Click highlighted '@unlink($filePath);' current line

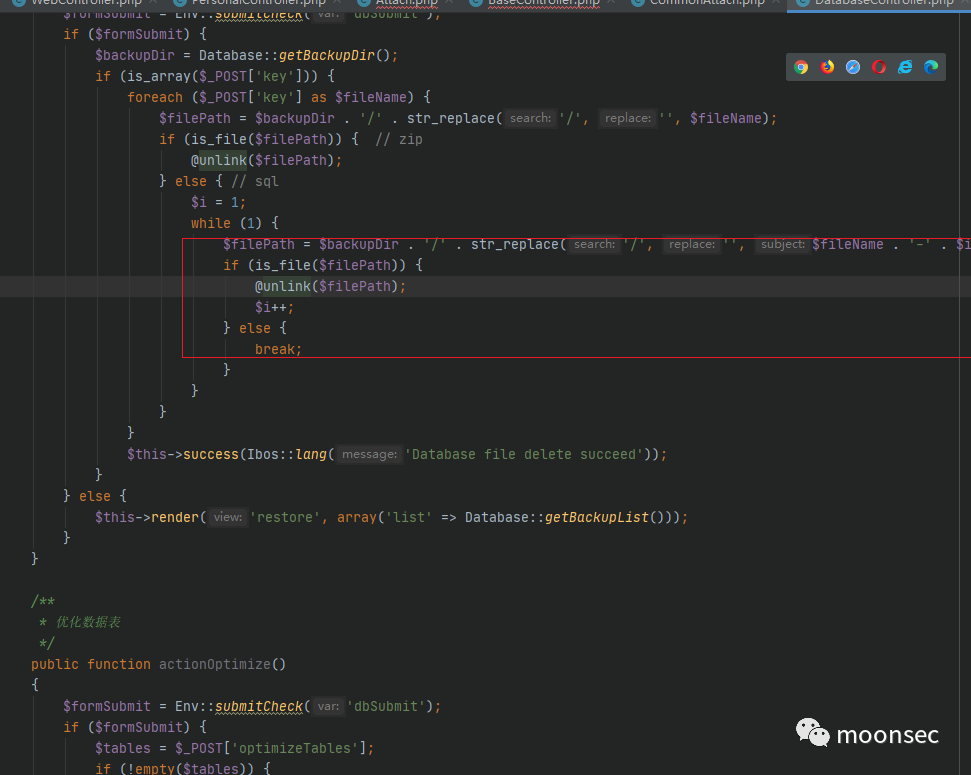[x=330, y=286]
